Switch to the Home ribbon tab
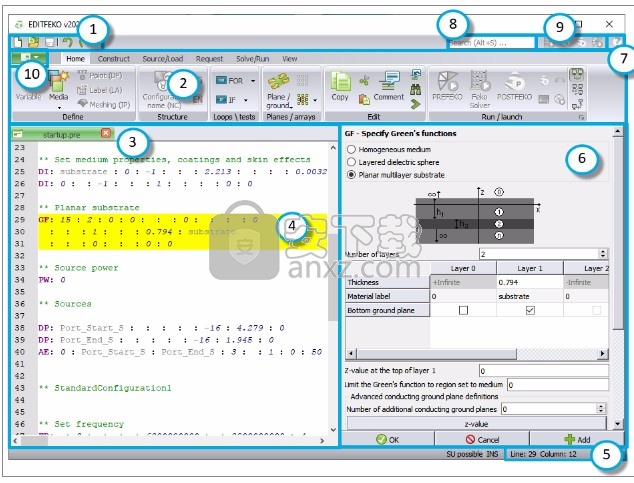Image resolution: width=634 pixels, height=483 pixels. [x=75, y=59]
